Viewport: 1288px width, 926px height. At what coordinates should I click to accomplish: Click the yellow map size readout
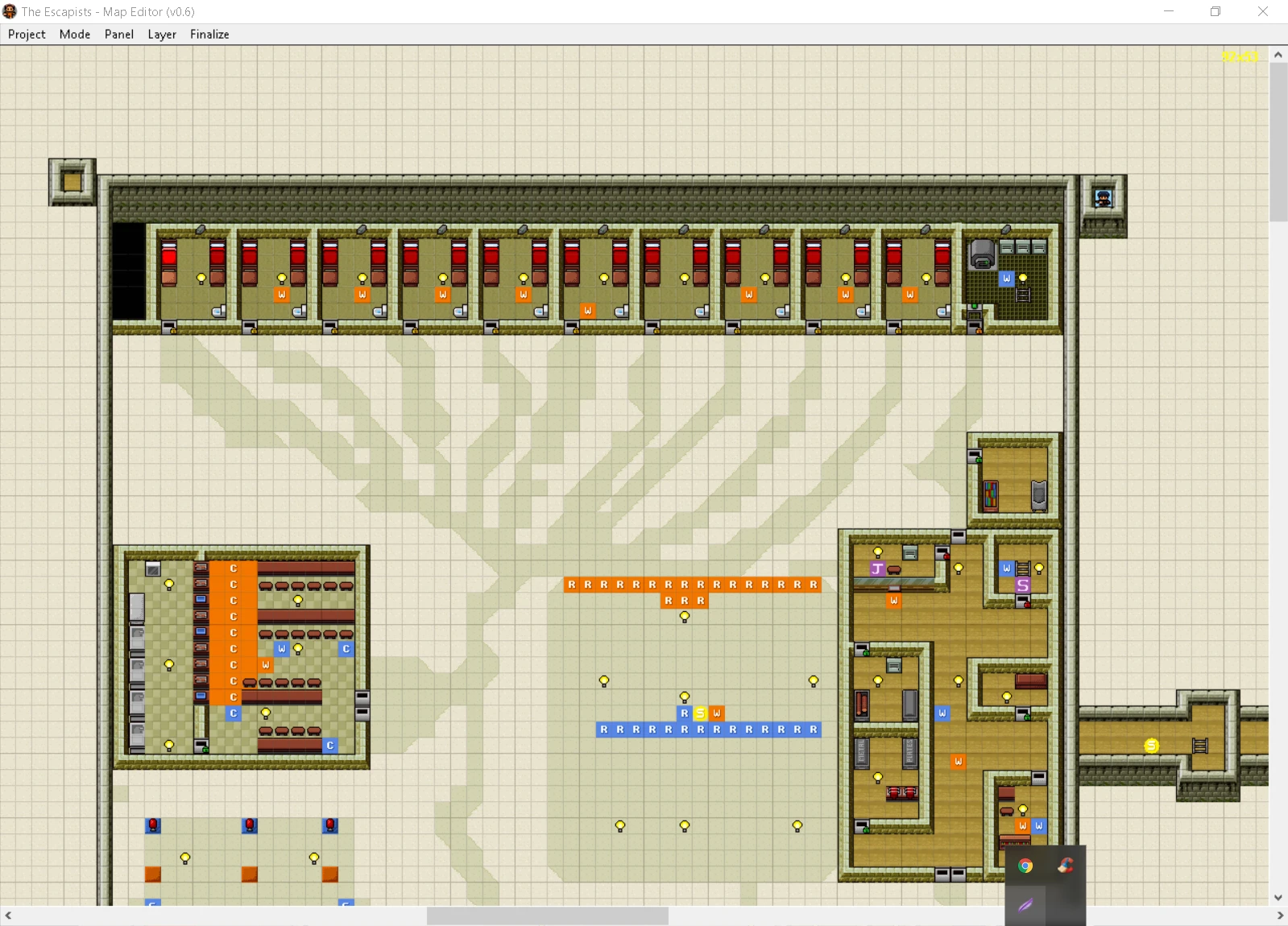(1240, 57)
